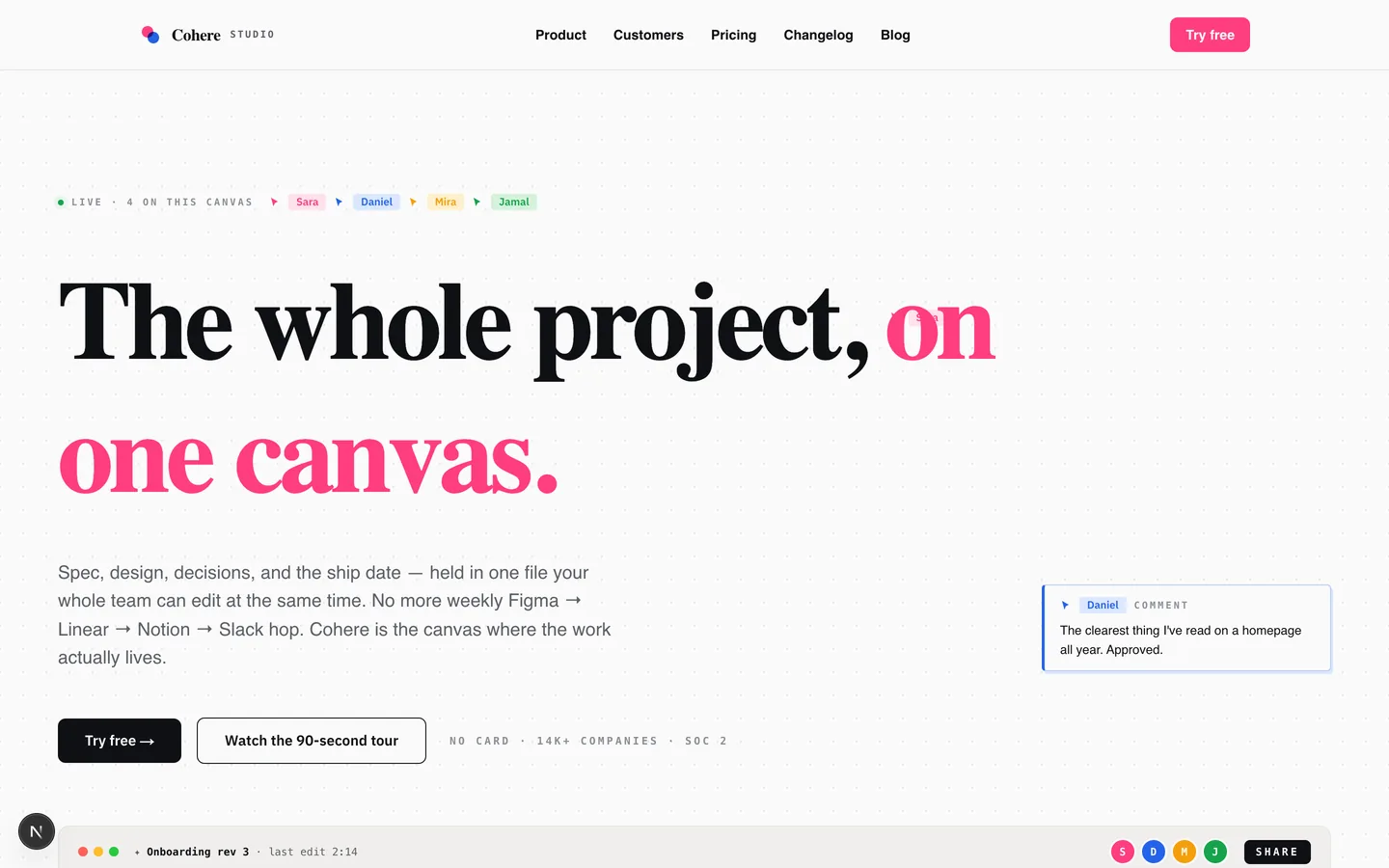
Task: Click the red window dot in canvas bar
Action: [83, 852]
